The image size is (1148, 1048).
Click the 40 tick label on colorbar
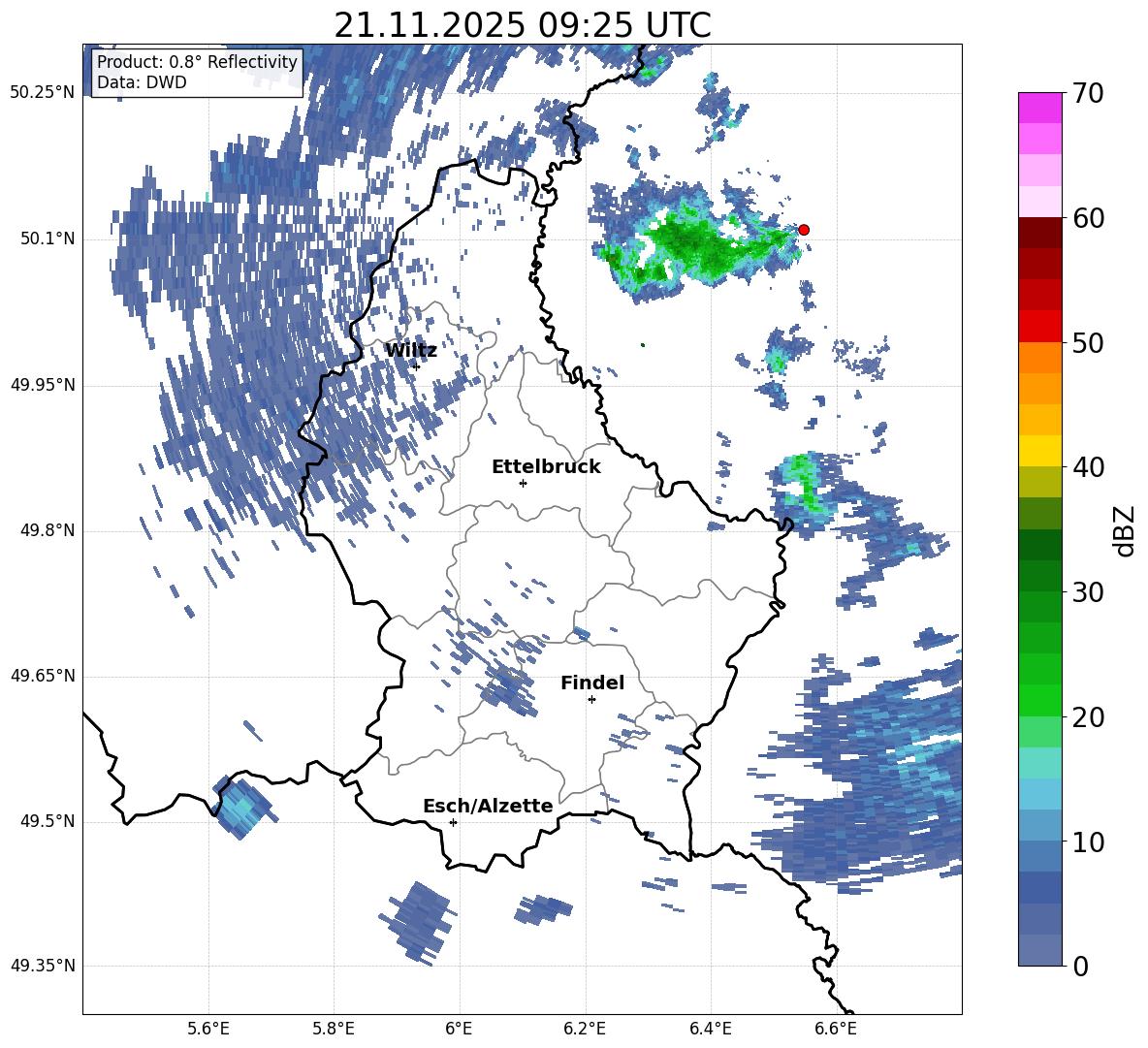click(x=1087, y=467)
